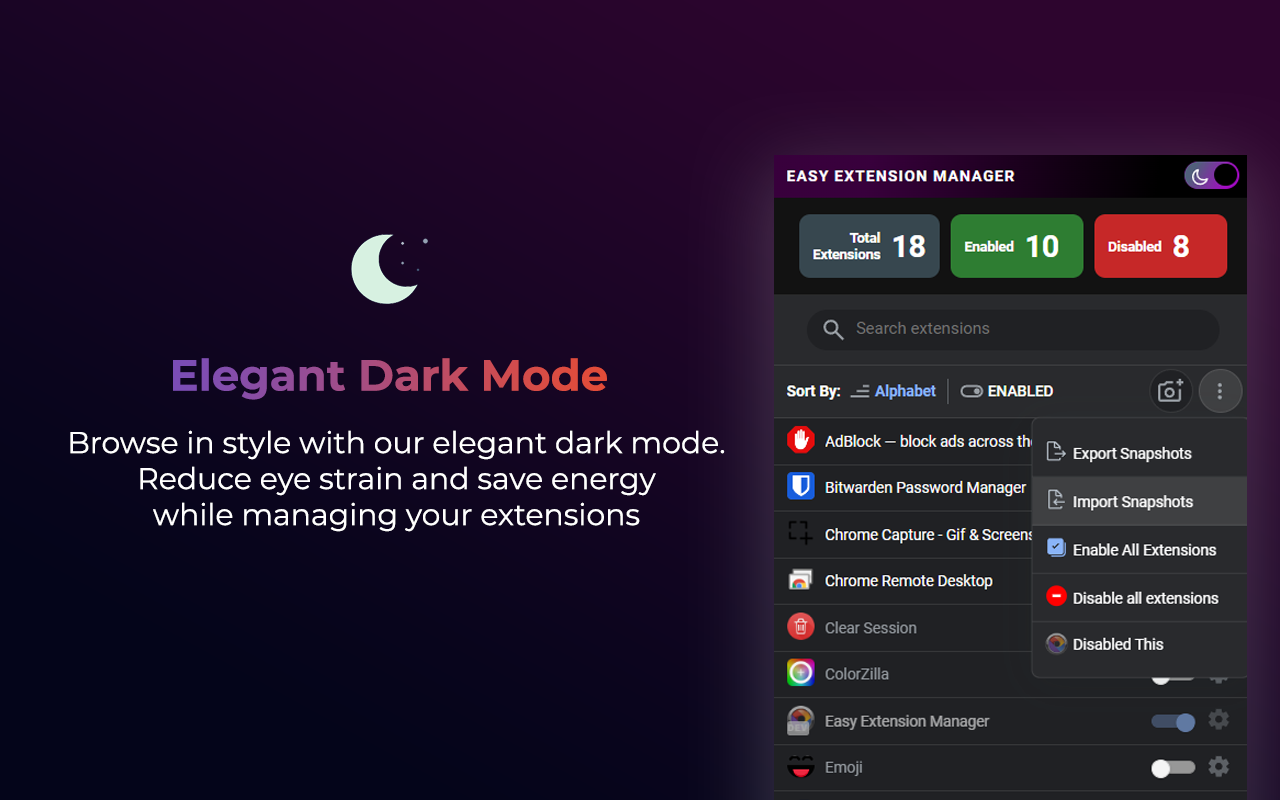Select the Clear Session extension name
1280x800 pixels.
pyautogui.click(x=870, y=628)
